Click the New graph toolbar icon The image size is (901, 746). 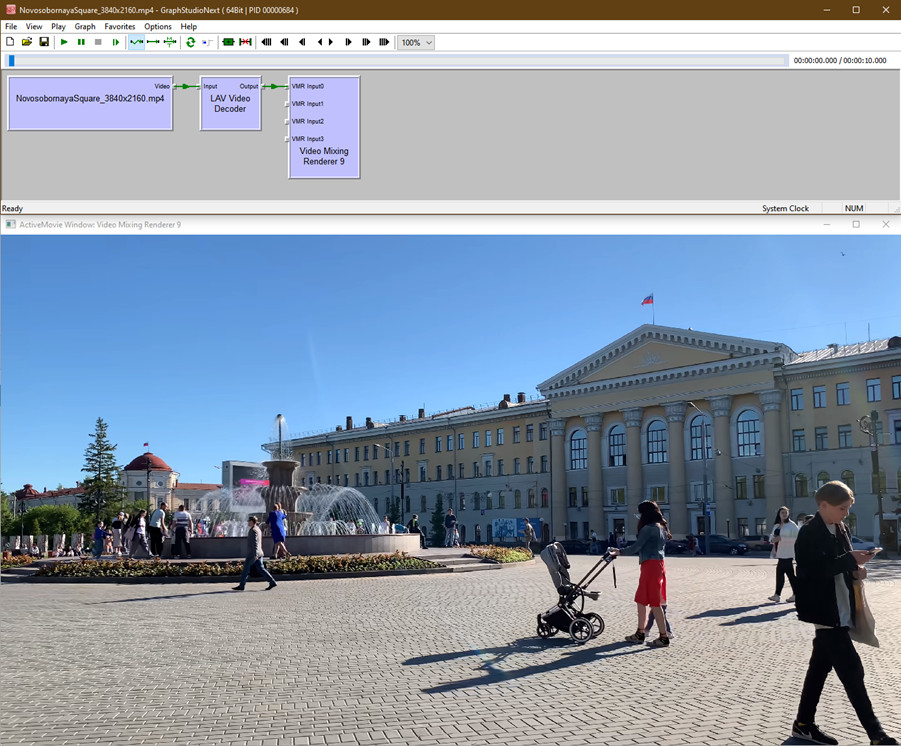[x=10, y=42]
